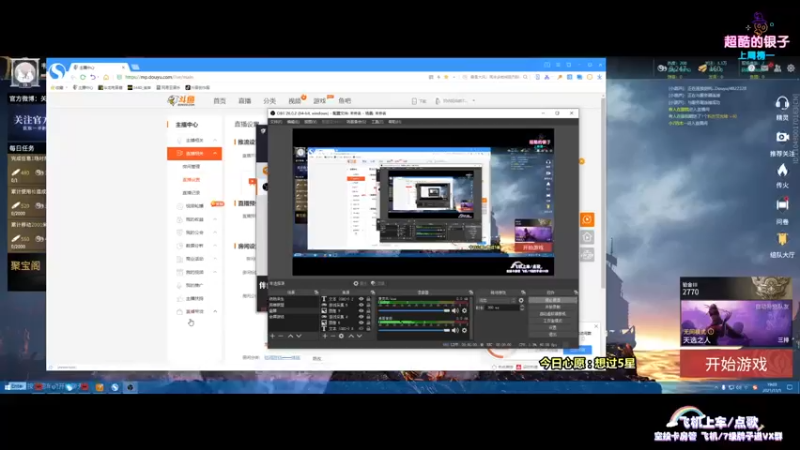This screenshot has height=450, width=800.
Task: Click the orange floating live button on Douyu page
Action: pos(587,219)
